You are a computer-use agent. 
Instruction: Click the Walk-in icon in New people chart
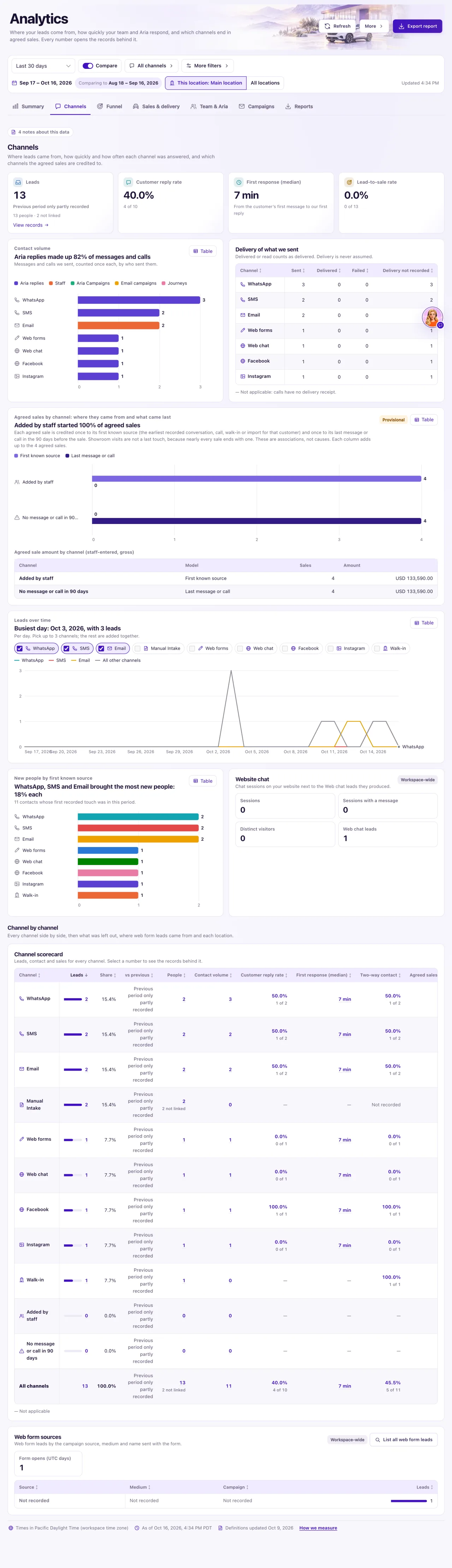click(x=17, y=895)
